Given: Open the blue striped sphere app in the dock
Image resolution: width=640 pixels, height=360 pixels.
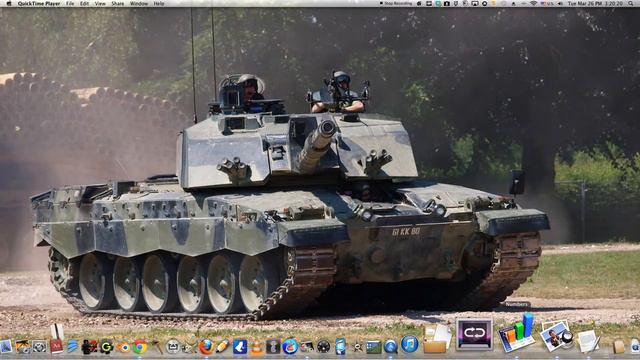Looking at the screenshot, I should point(72,346).
